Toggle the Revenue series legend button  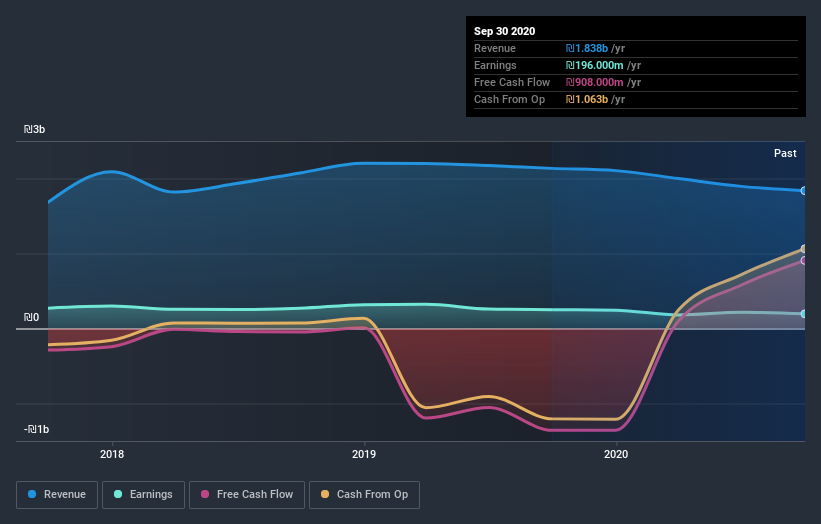tap(57, 495)
